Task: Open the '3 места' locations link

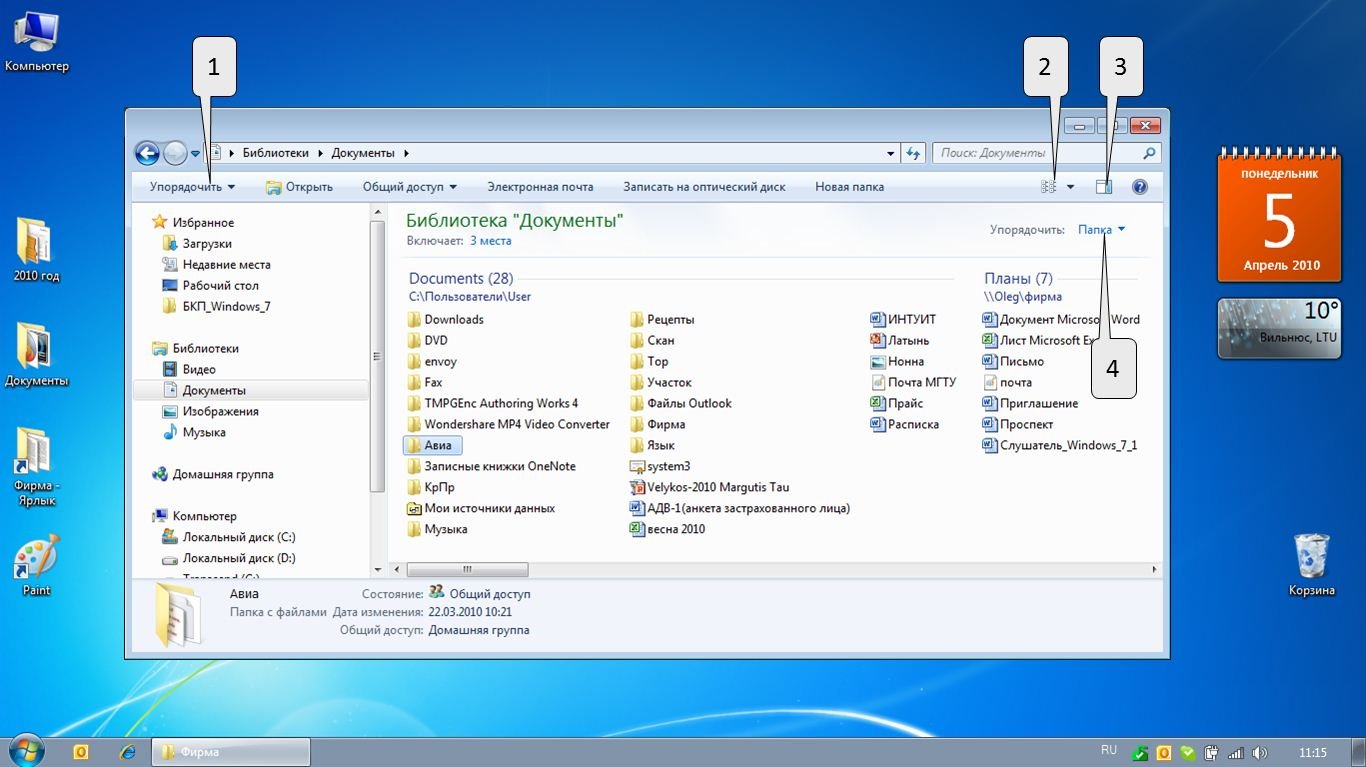Action: click(x=490, y=241)
